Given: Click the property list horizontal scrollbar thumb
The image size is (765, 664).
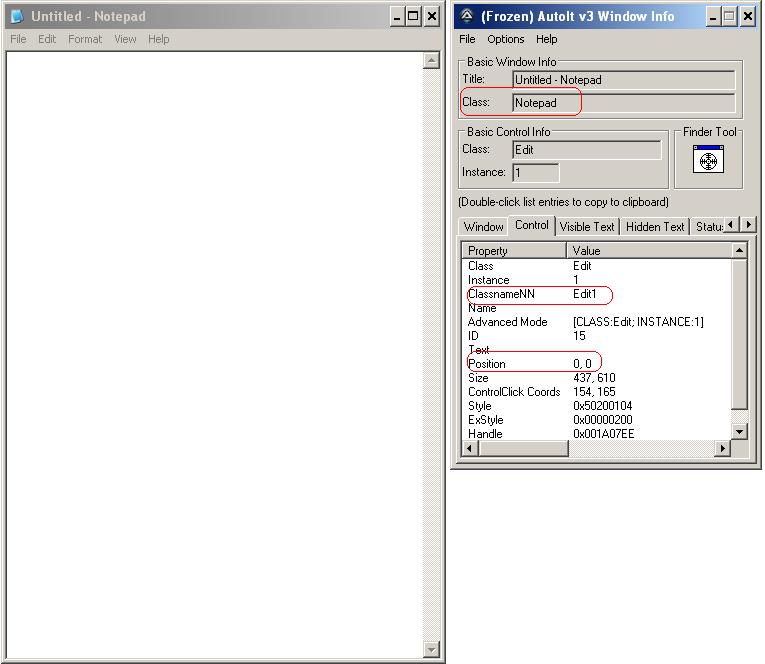Looking at the screenshot, I should [523, 448].
